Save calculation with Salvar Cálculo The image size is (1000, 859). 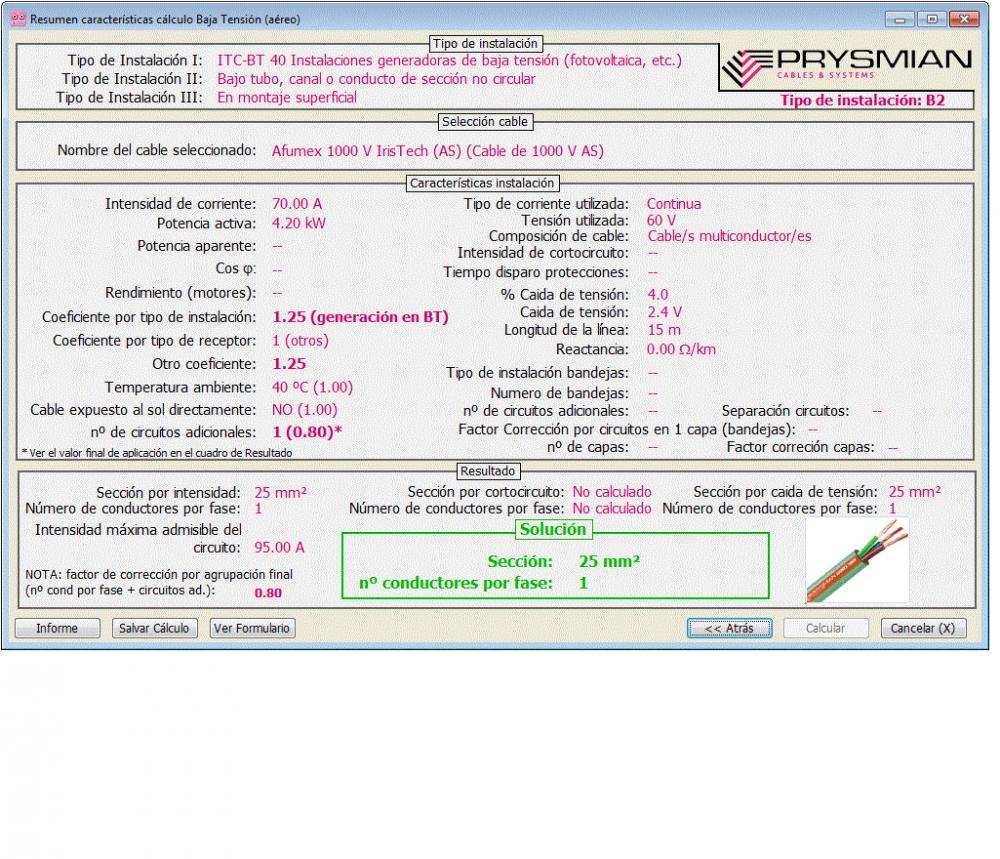coord(154,628)
